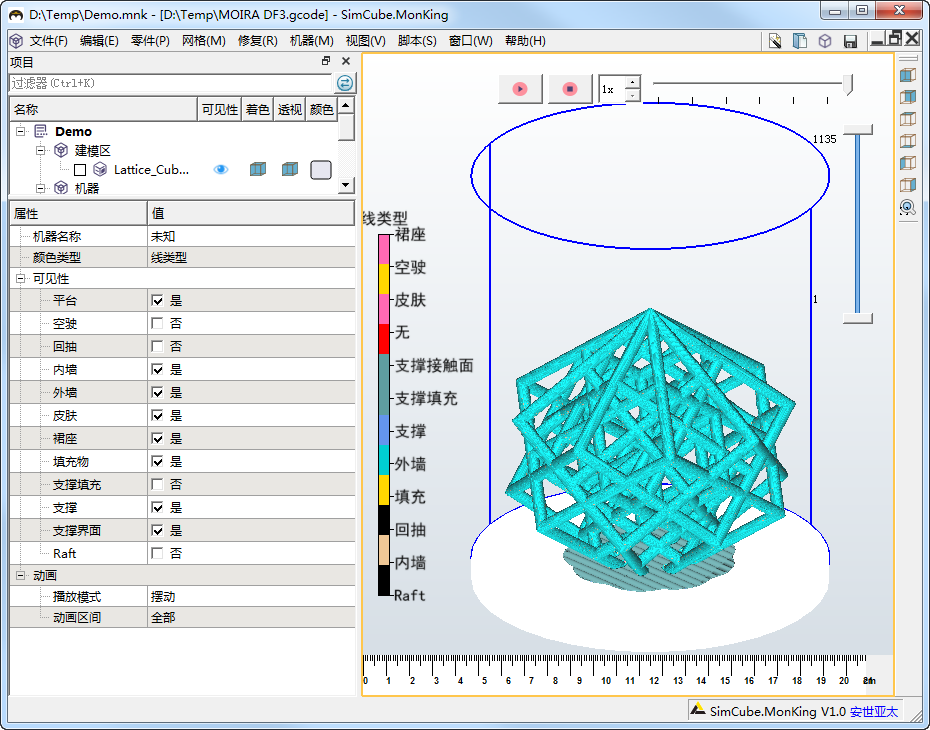Click the 着色 column header

click(257, 110)
